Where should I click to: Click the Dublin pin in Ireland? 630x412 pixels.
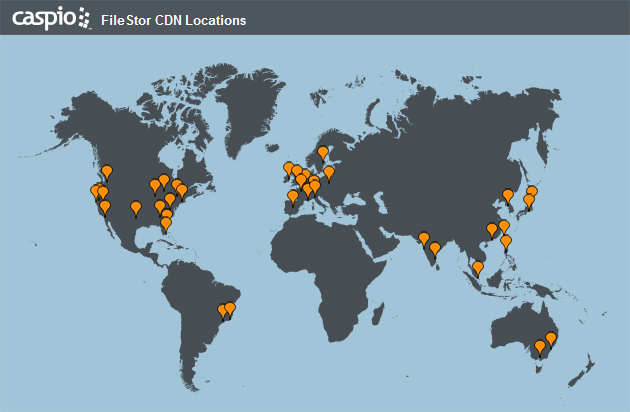point(289,169)
